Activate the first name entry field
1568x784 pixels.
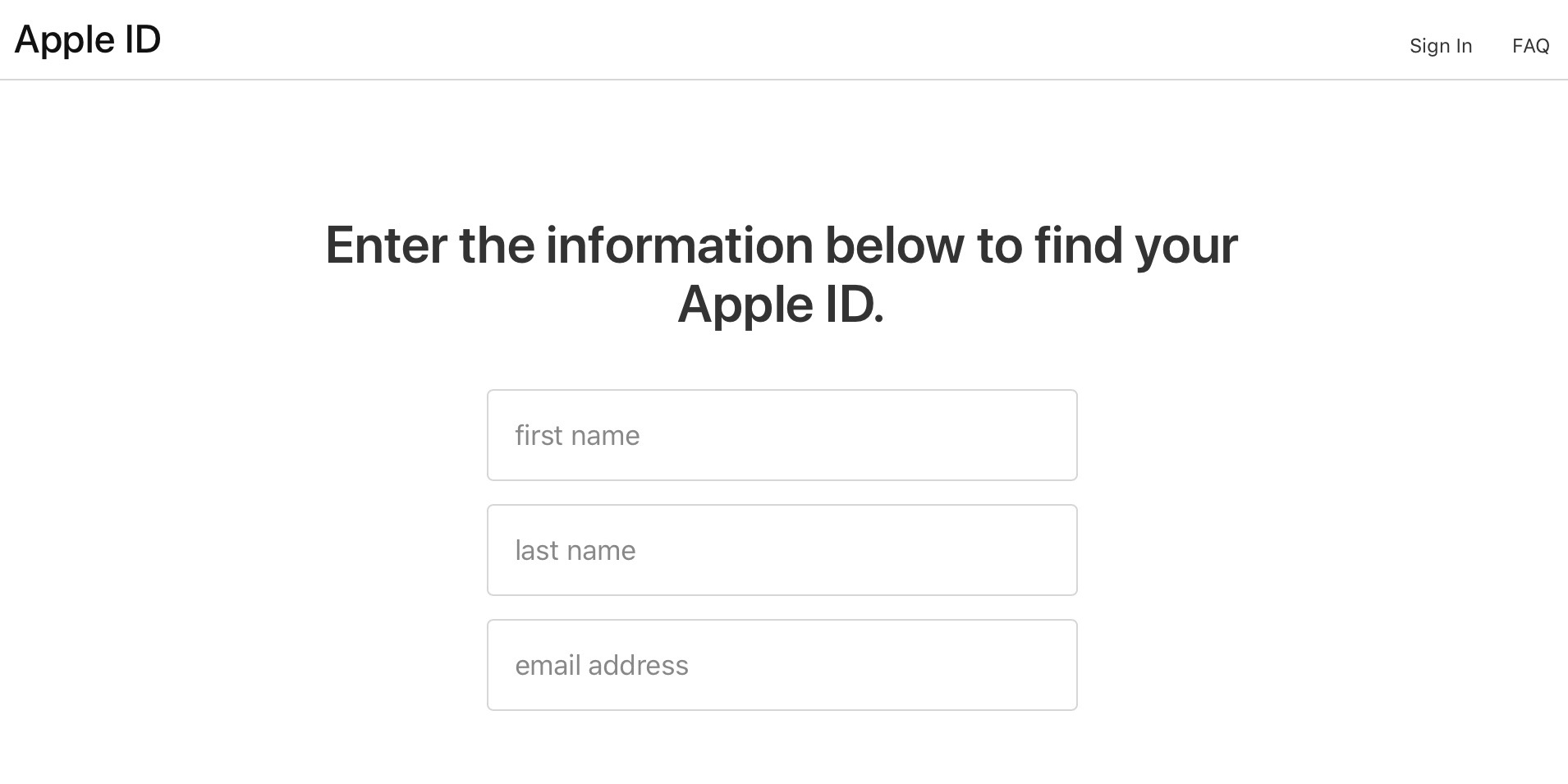(x=782, y=435)
